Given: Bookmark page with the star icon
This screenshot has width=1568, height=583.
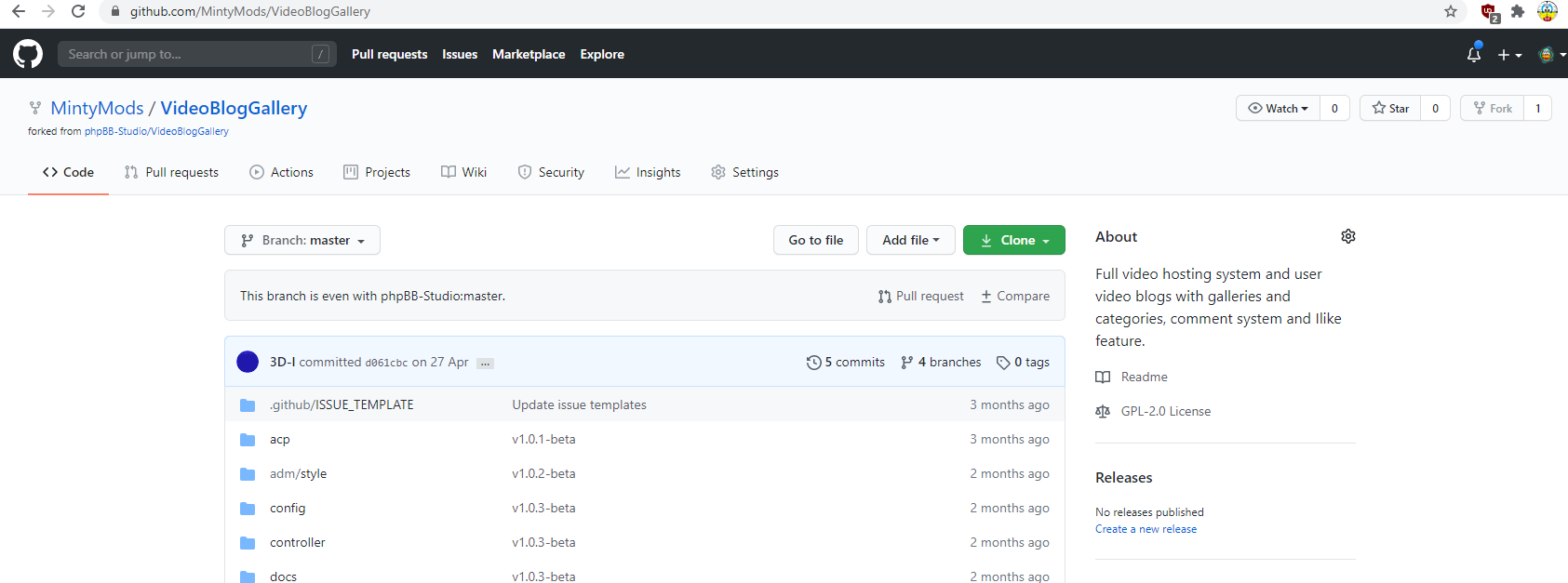Looking at the screenshot, I should 1450,11.
